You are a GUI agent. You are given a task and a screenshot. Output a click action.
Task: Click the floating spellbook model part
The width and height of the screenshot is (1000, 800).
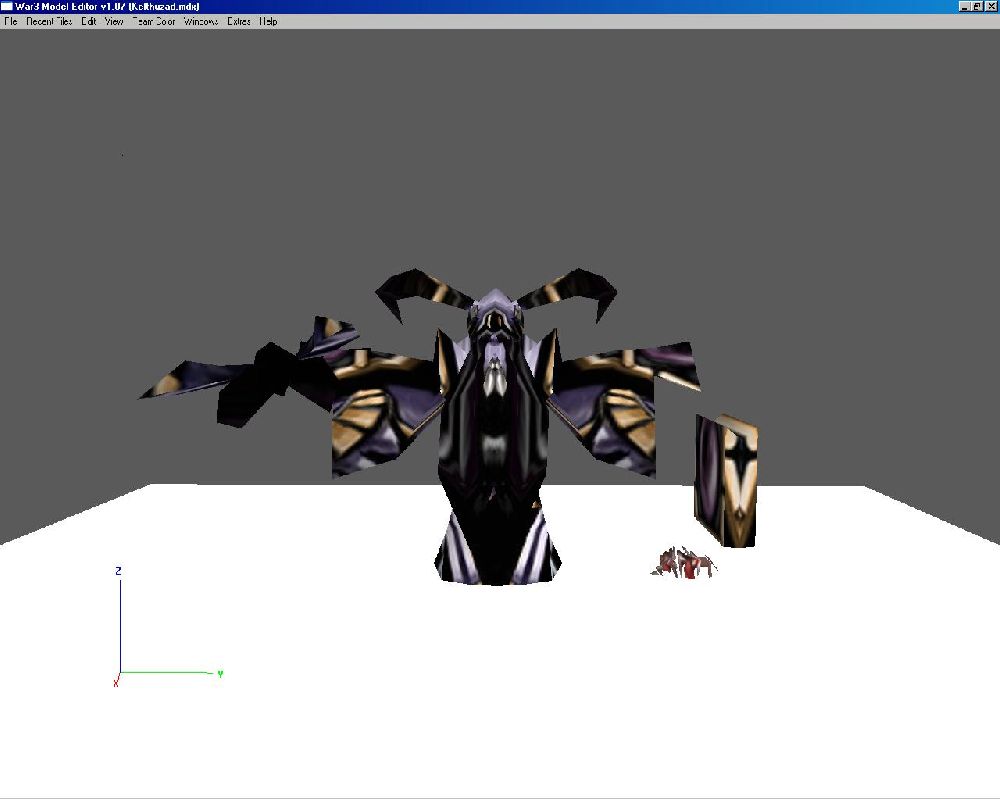pos(726,480)
